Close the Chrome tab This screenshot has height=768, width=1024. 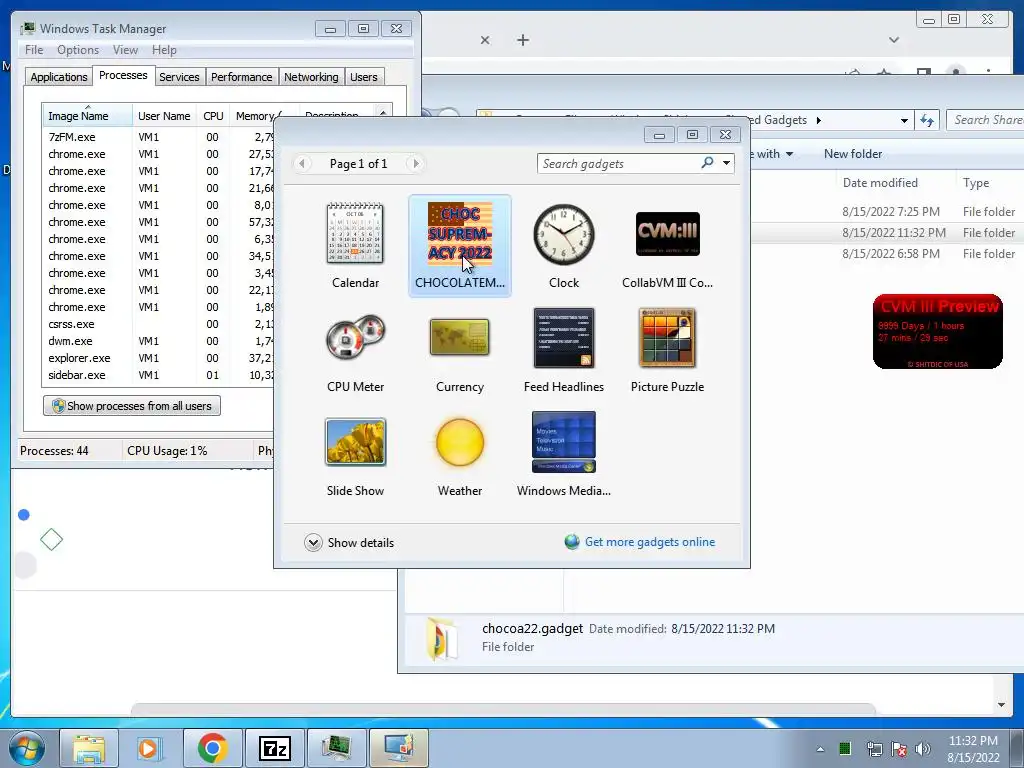[485, 40]
